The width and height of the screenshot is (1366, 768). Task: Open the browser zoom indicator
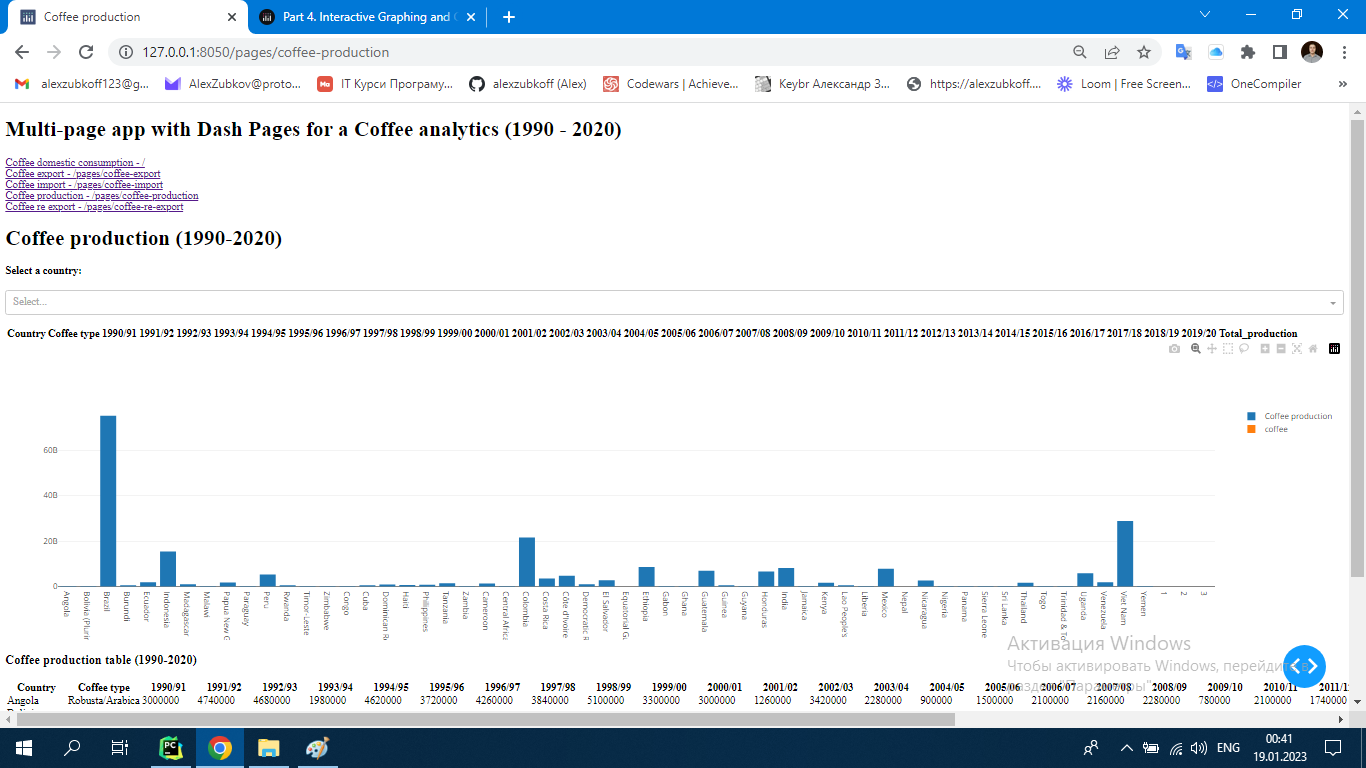click(1080, 52)
